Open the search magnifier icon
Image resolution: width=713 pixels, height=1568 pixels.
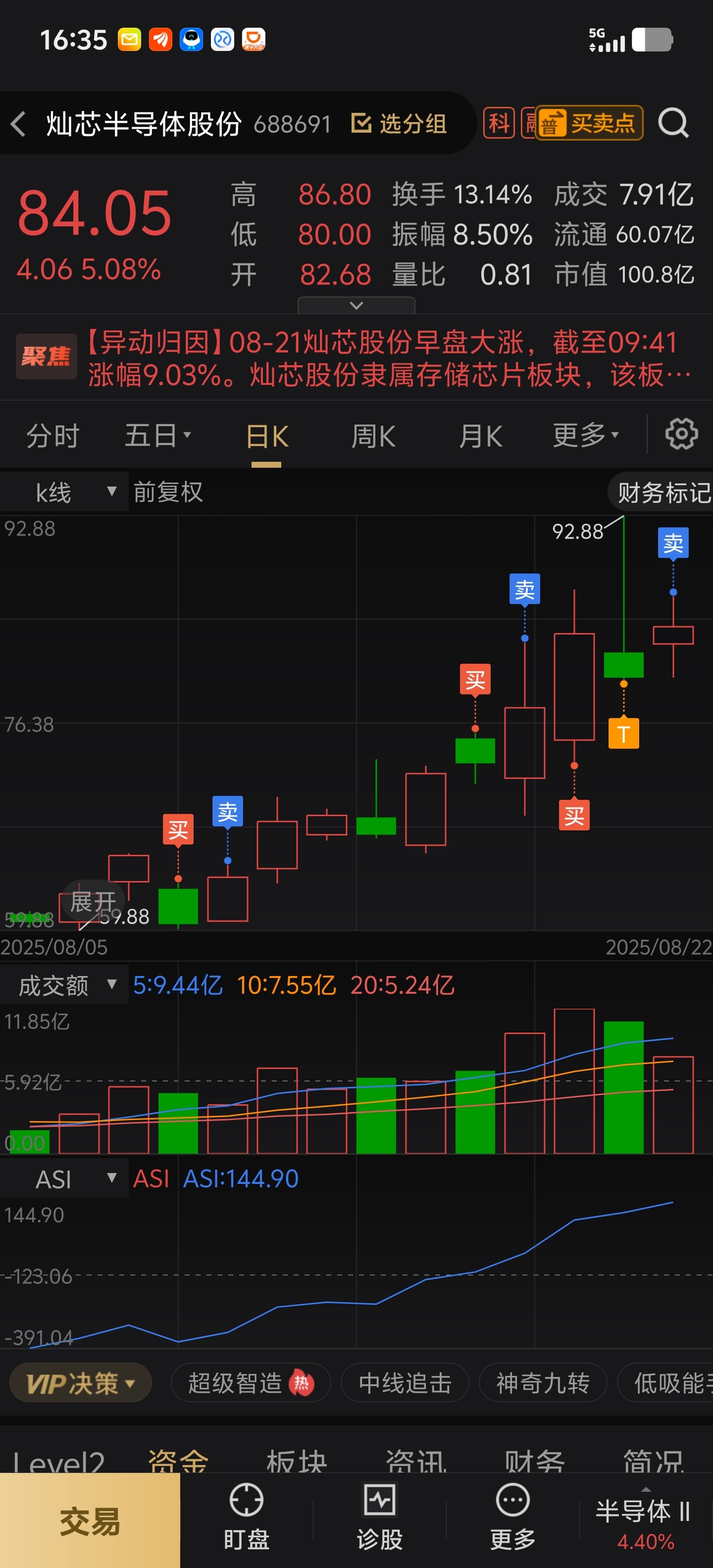(673, 124)
